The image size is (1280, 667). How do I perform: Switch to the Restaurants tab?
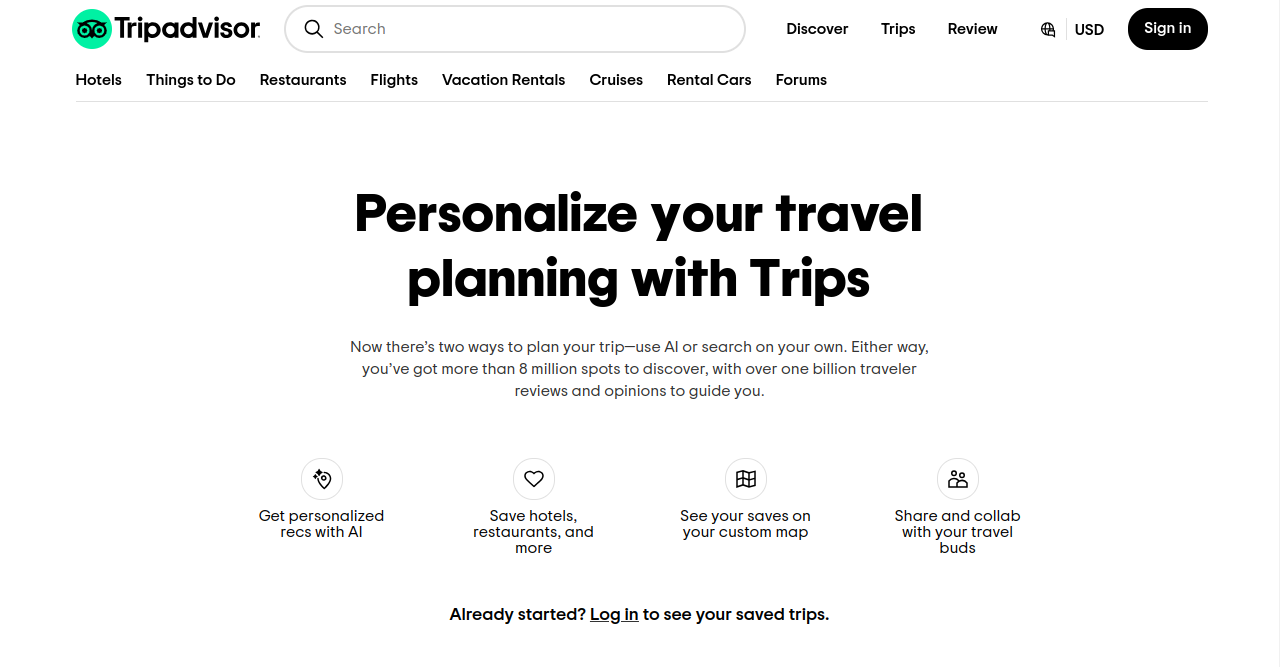[x=303, y=80]
